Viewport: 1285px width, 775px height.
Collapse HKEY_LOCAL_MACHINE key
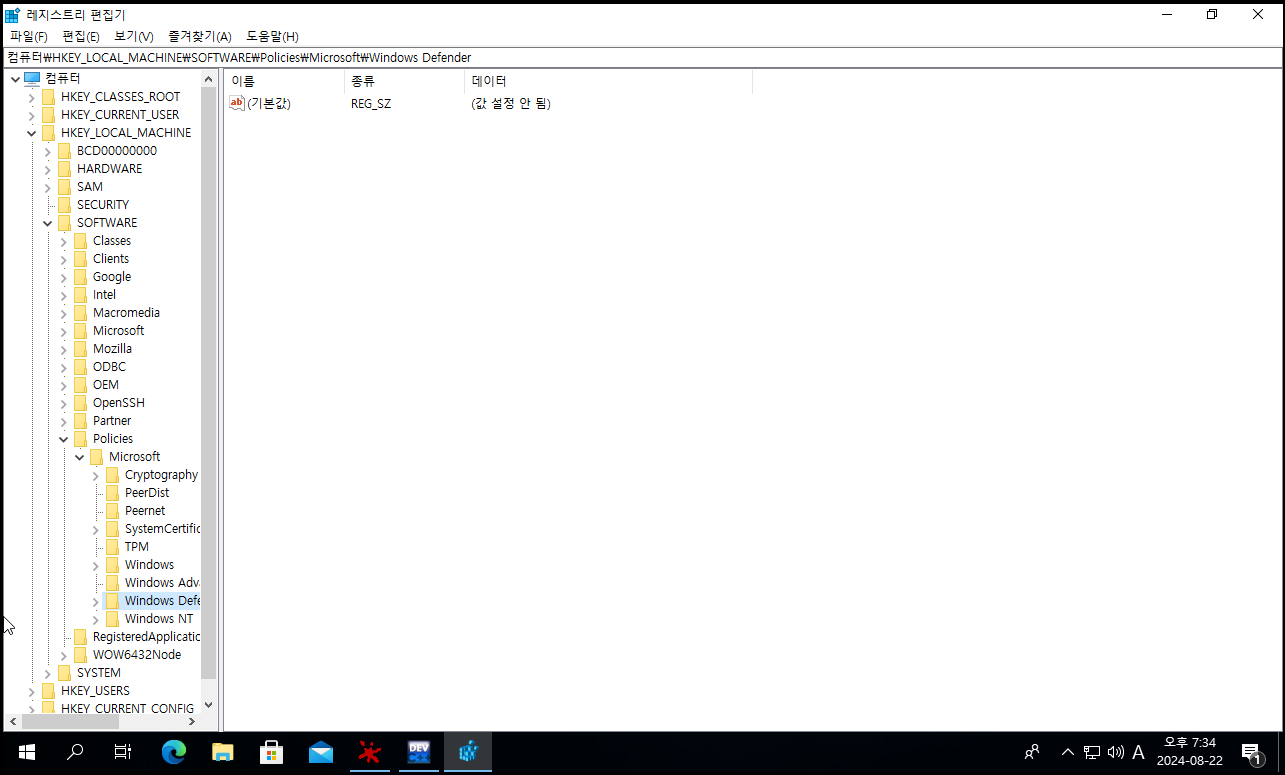tap(32, 133)
